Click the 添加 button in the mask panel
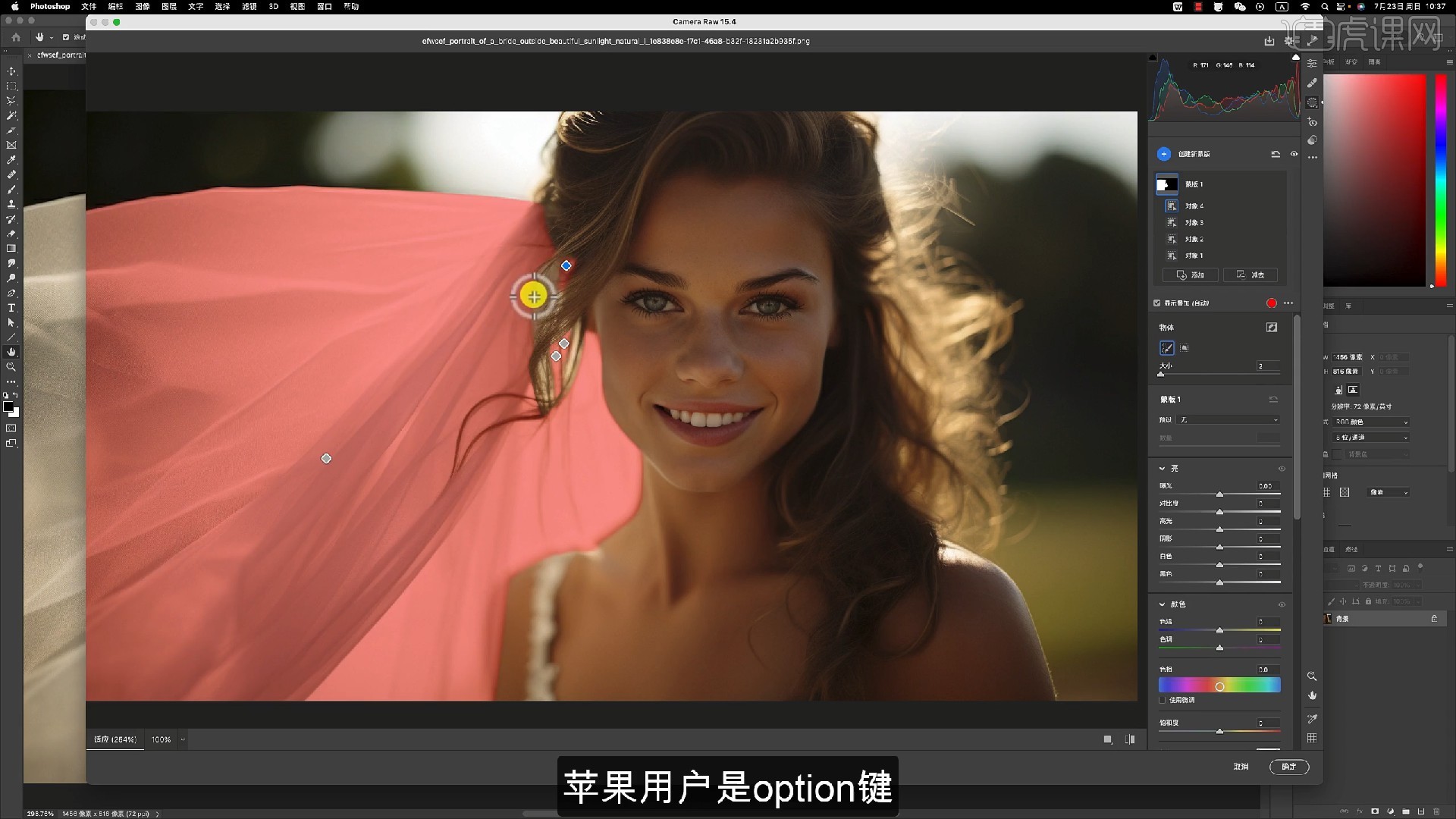Screen dimensions: 1456x819 point(1190,275)
